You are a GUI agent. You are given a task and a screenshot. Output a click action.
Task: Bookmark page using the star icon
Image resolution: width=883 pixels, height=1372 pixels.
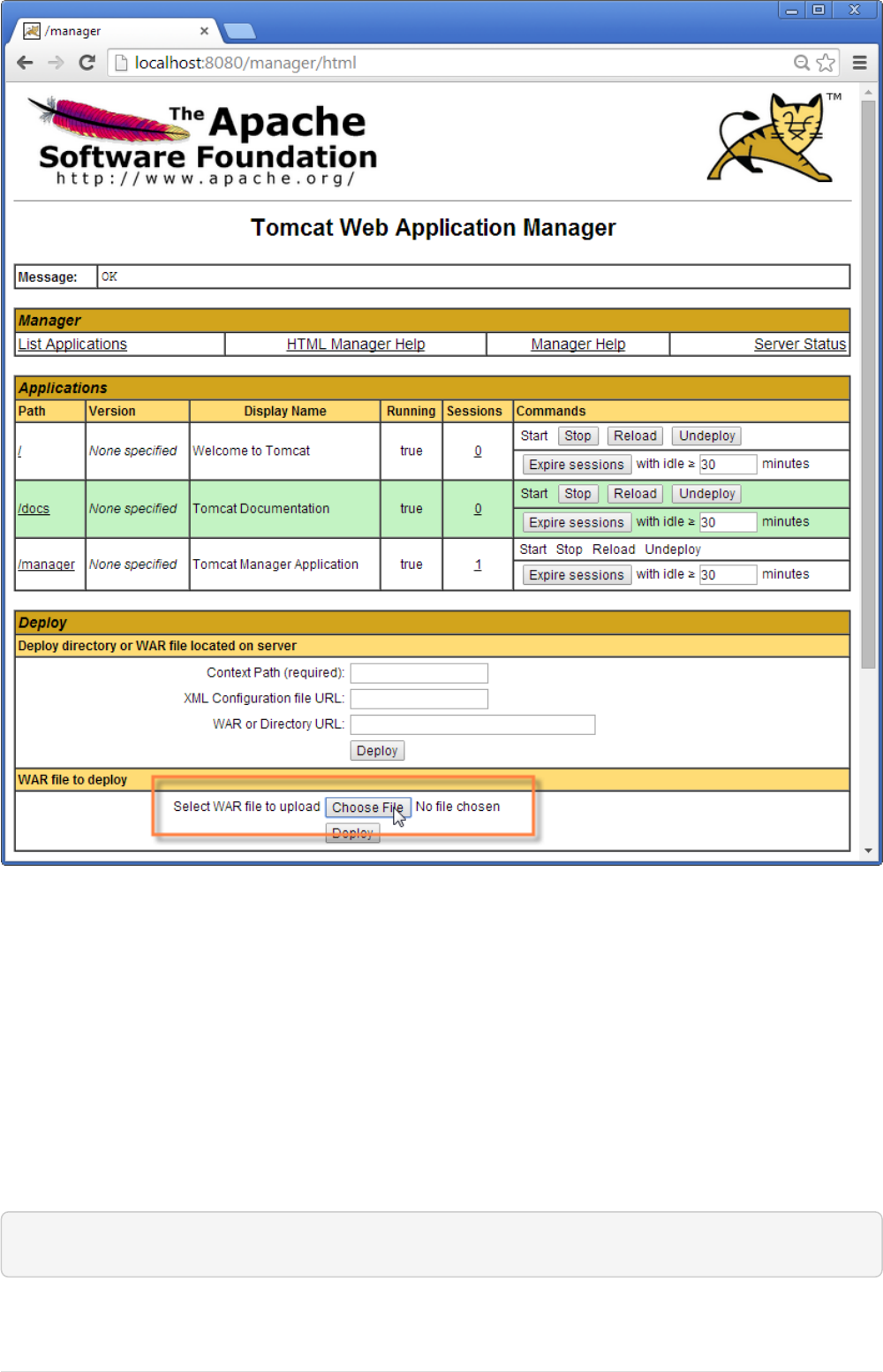click(826, 63)
